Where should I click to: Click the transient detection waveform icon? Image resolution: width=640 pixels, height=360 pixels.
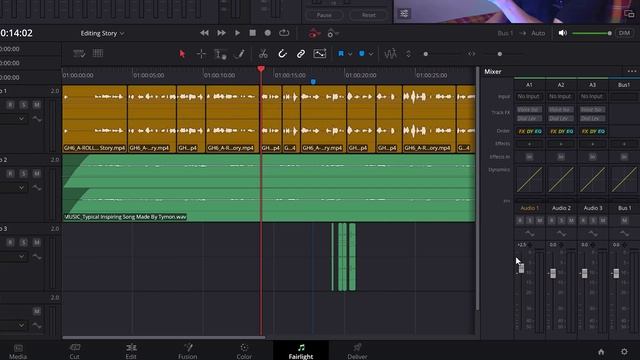click(x=391, y=54)
